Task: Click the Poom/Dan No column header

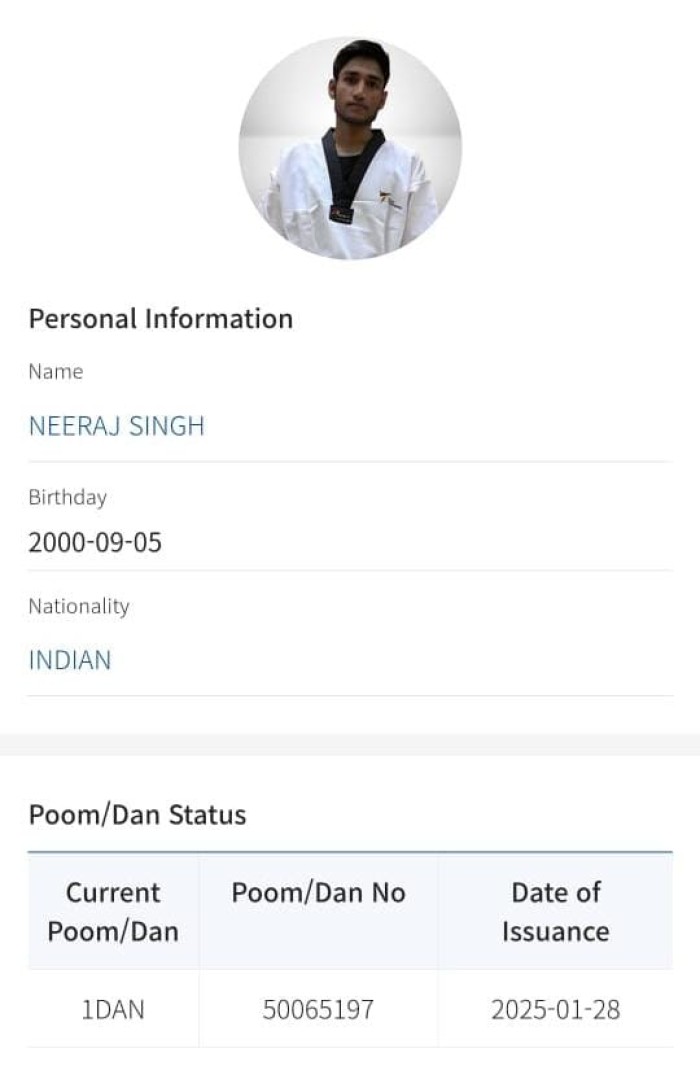Action: click(x=318, y=893)
